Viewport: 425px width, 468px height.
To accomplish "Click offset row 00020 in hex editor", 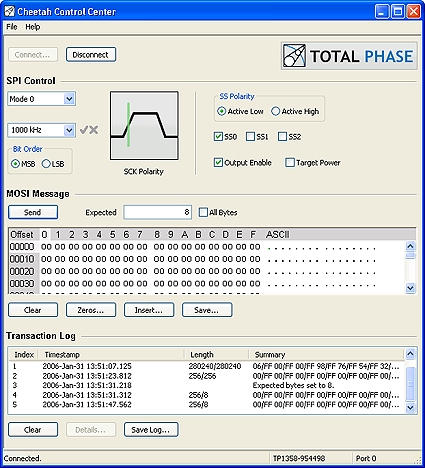I will tap(22, 271).
